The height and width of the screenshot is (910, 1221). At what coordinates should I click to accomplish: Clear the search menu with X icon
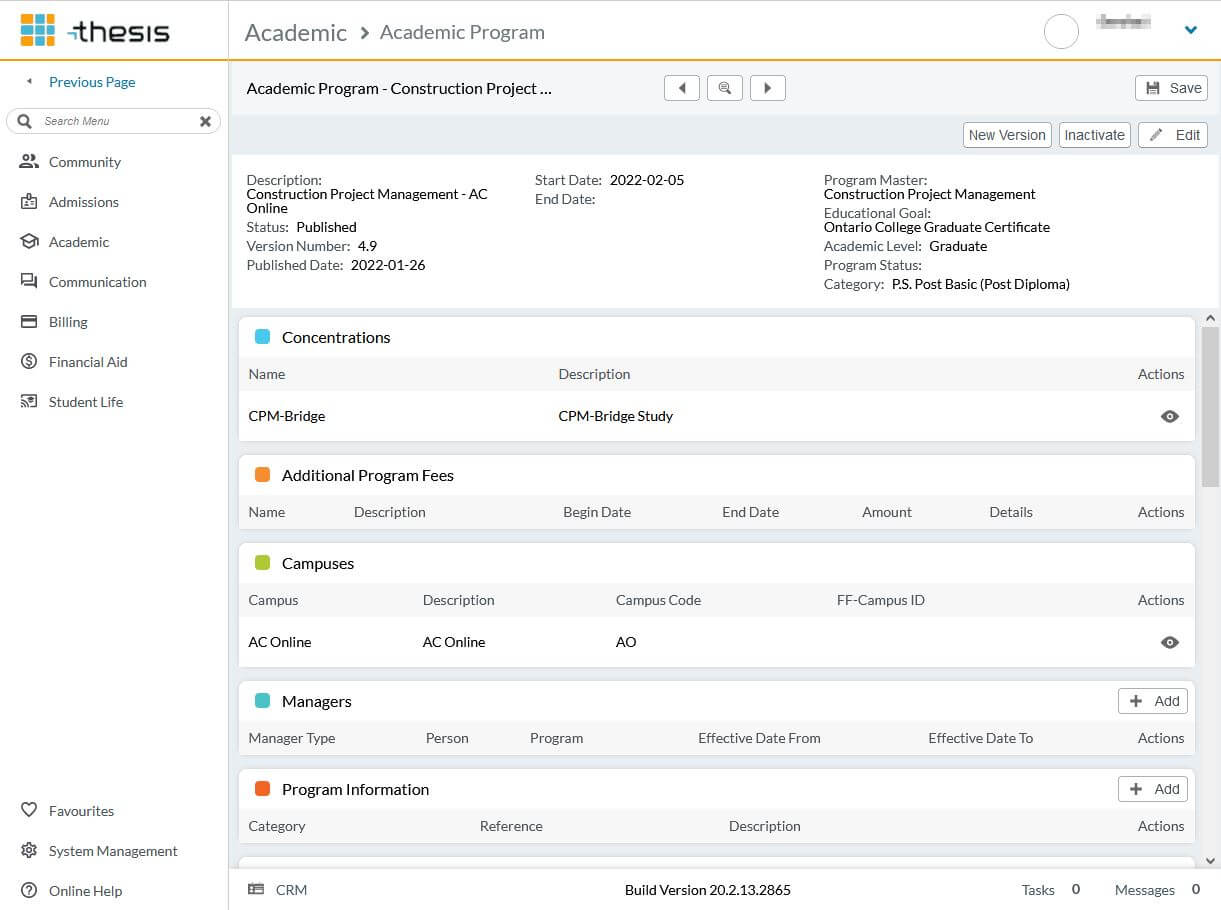(205, 121)
